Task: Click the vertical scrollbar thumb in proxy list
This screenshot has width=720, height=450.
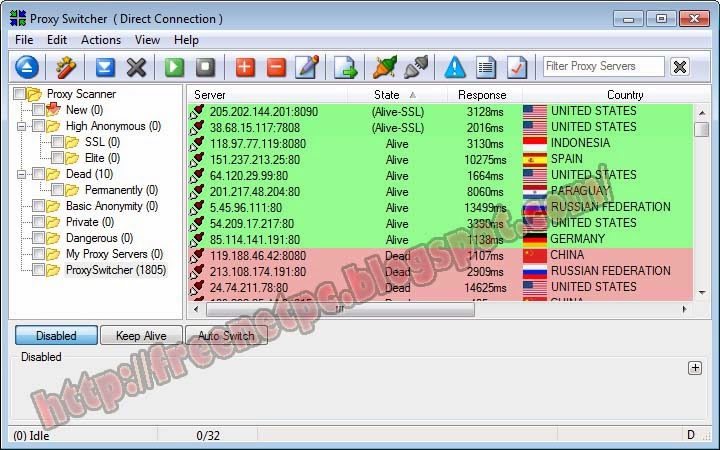Action: tap(702, 129)
